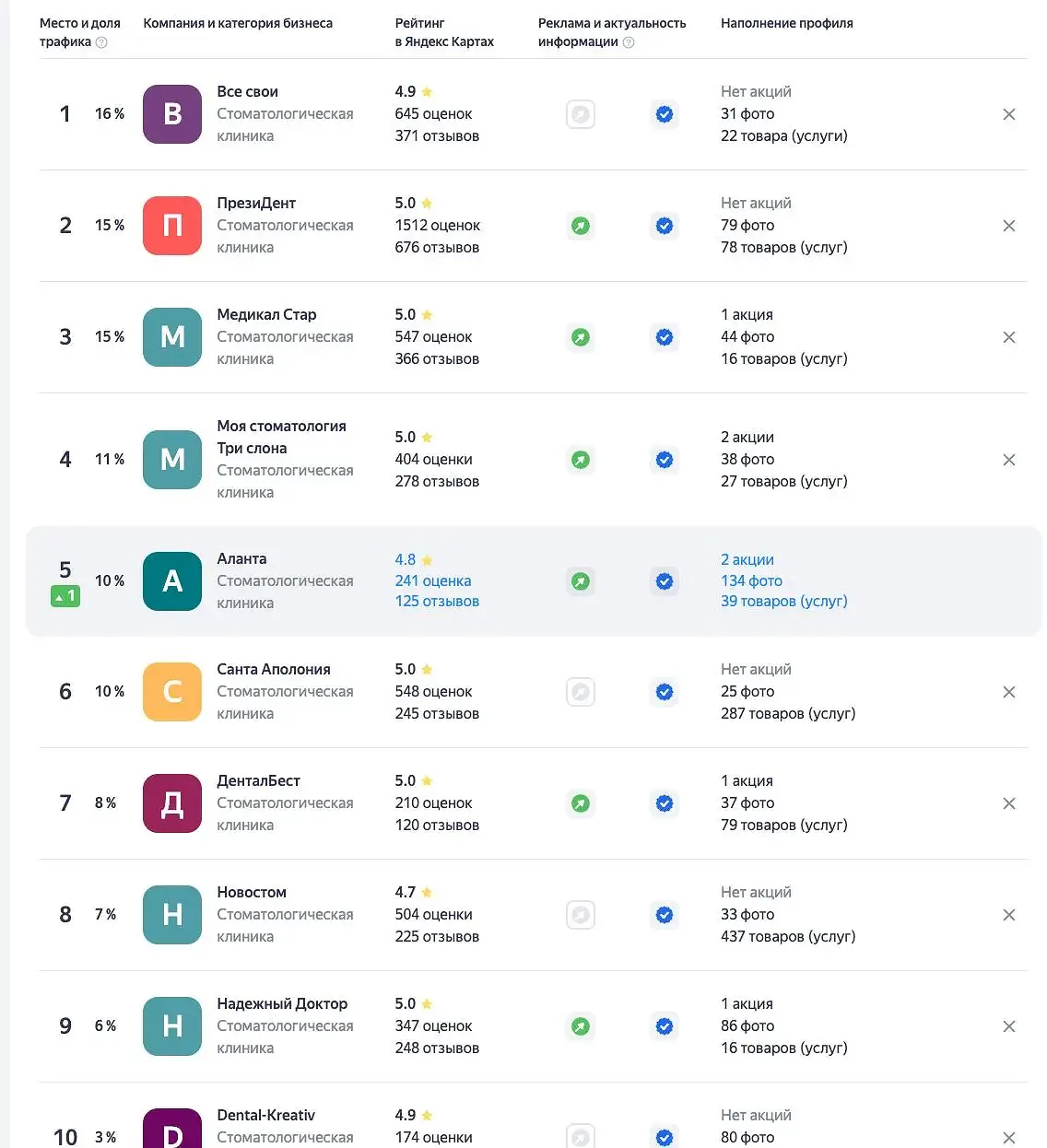1047x1148 pixels.
Task: Click the ДенталБест company logo
Action: click(171, 803)
